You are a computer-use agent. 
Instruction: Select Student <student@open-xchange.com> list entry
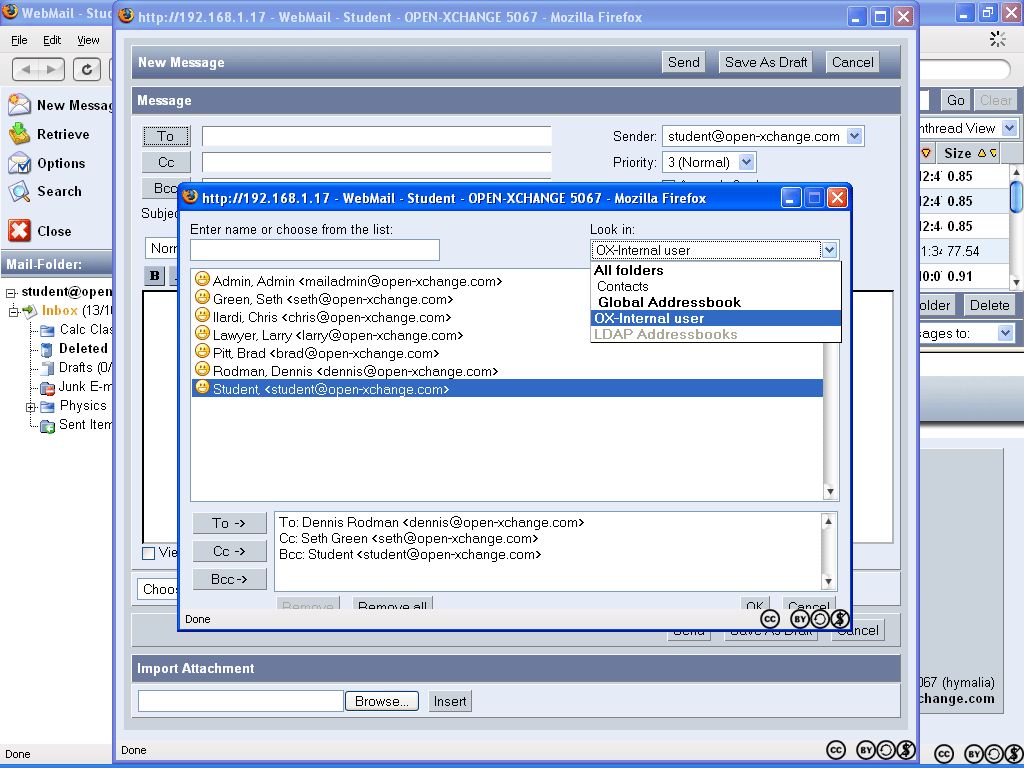click(507, 389)
